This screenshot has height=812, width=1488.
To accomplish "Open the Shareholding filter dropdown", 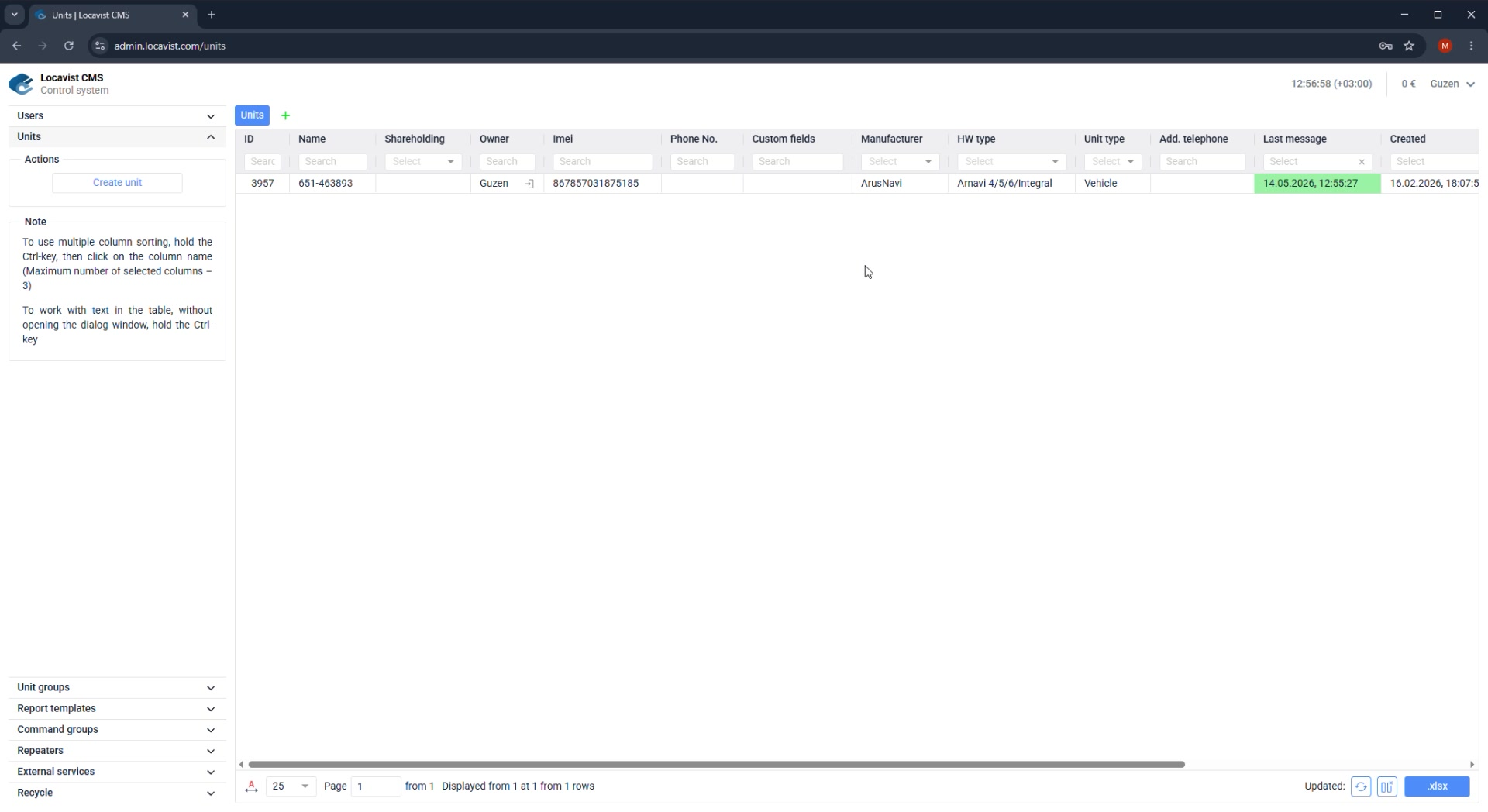I will point(423,162).
